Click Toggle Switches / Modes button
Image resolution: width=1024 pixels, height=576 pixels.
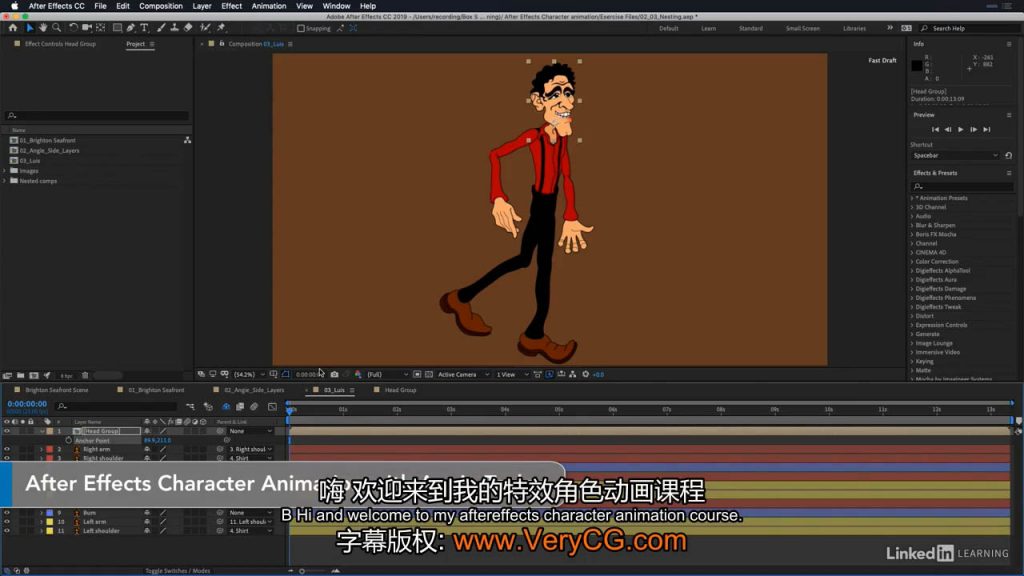178,571
